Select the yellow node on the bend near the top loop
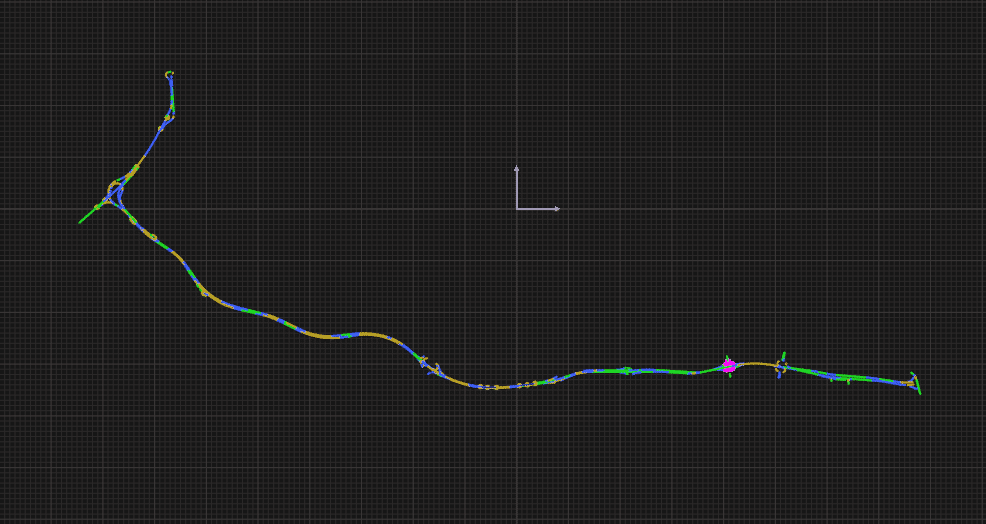 click(168, 118)
